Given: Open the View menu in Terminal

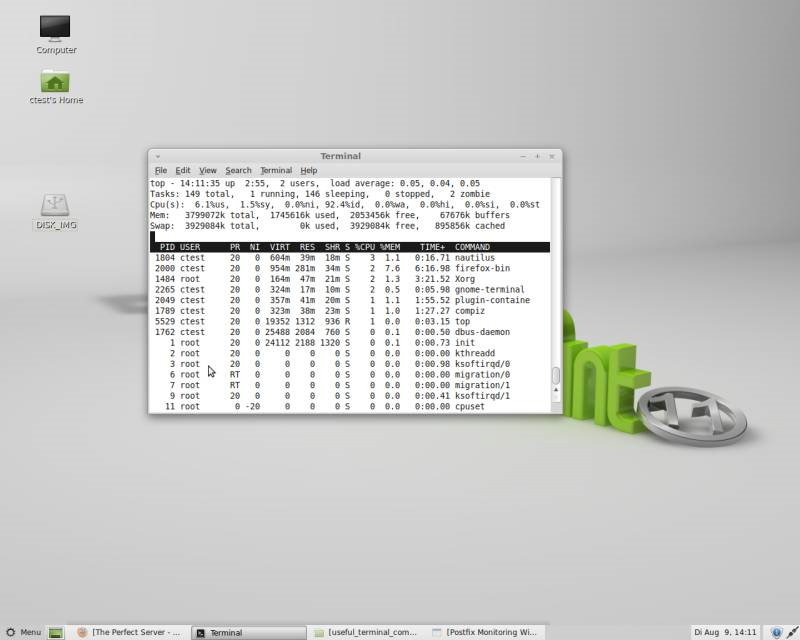Looking at the screenshot, I should [x=207, y=169].
